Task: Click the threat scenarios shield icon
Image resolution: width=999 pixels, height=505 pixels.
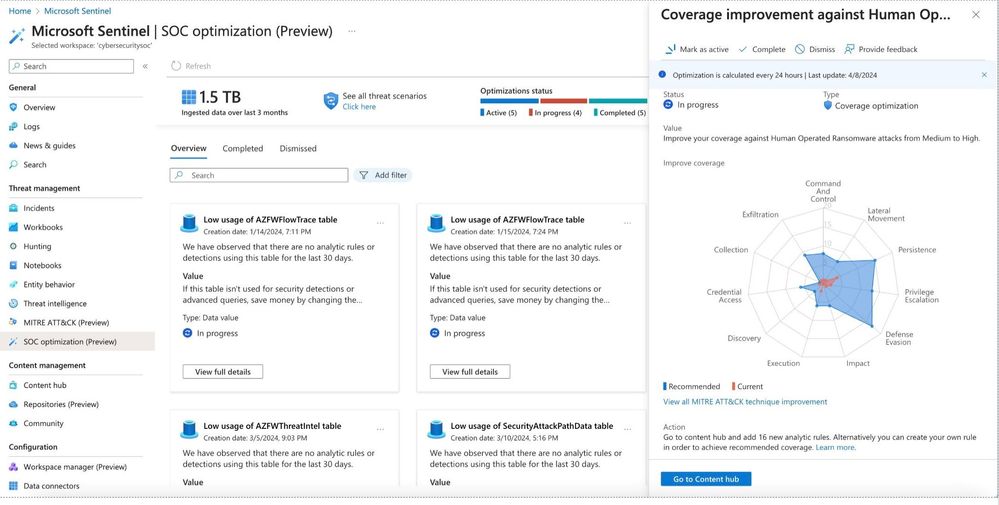Action: [331, 101]
